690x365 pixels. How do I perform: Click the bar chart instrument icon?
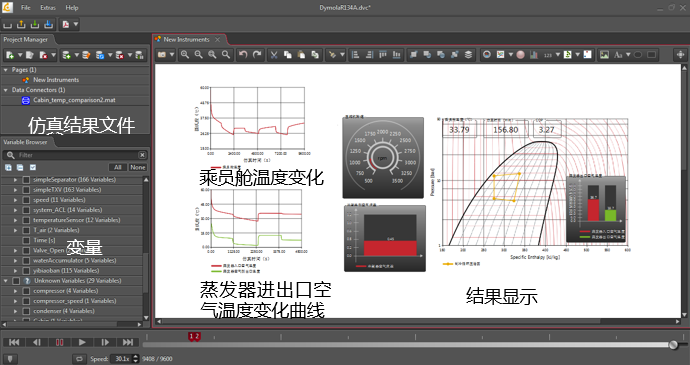534,55
